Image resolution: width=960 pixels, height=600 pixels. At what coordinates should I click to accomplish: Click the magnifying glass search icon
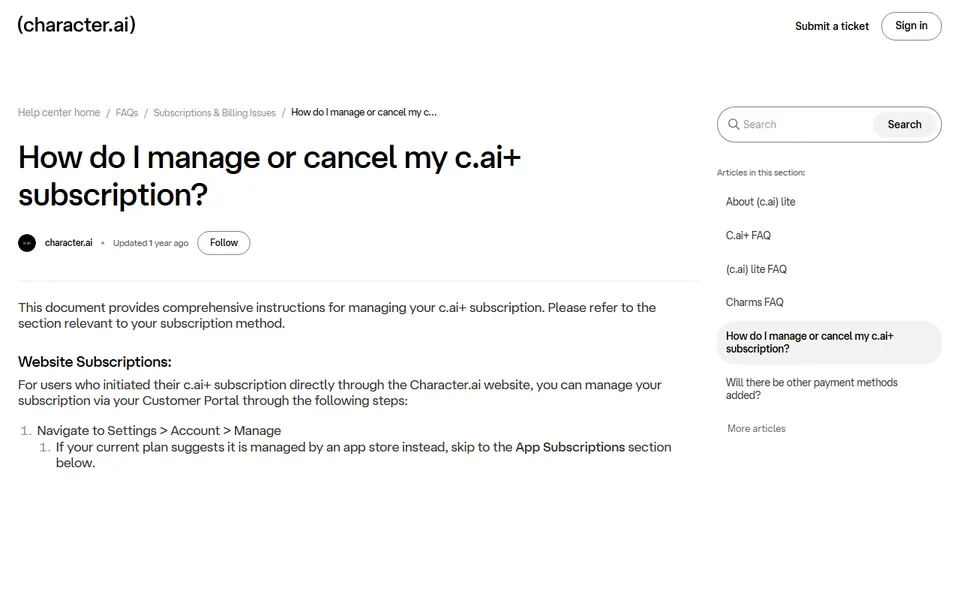pos(733,124)
